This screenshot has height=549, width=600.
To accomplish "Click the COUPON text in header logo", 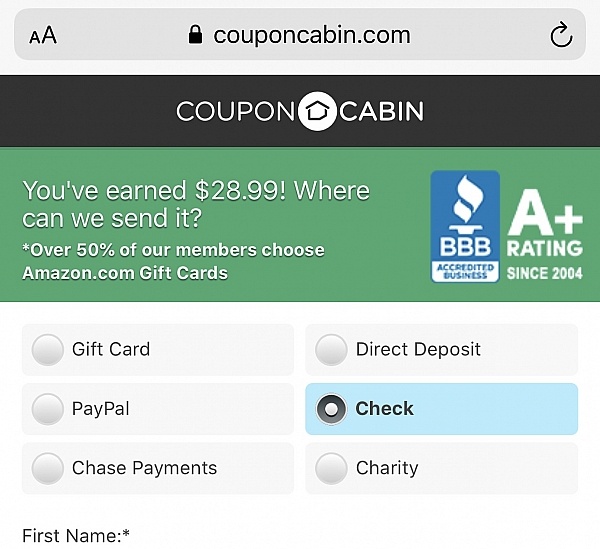I will point(235,111).
